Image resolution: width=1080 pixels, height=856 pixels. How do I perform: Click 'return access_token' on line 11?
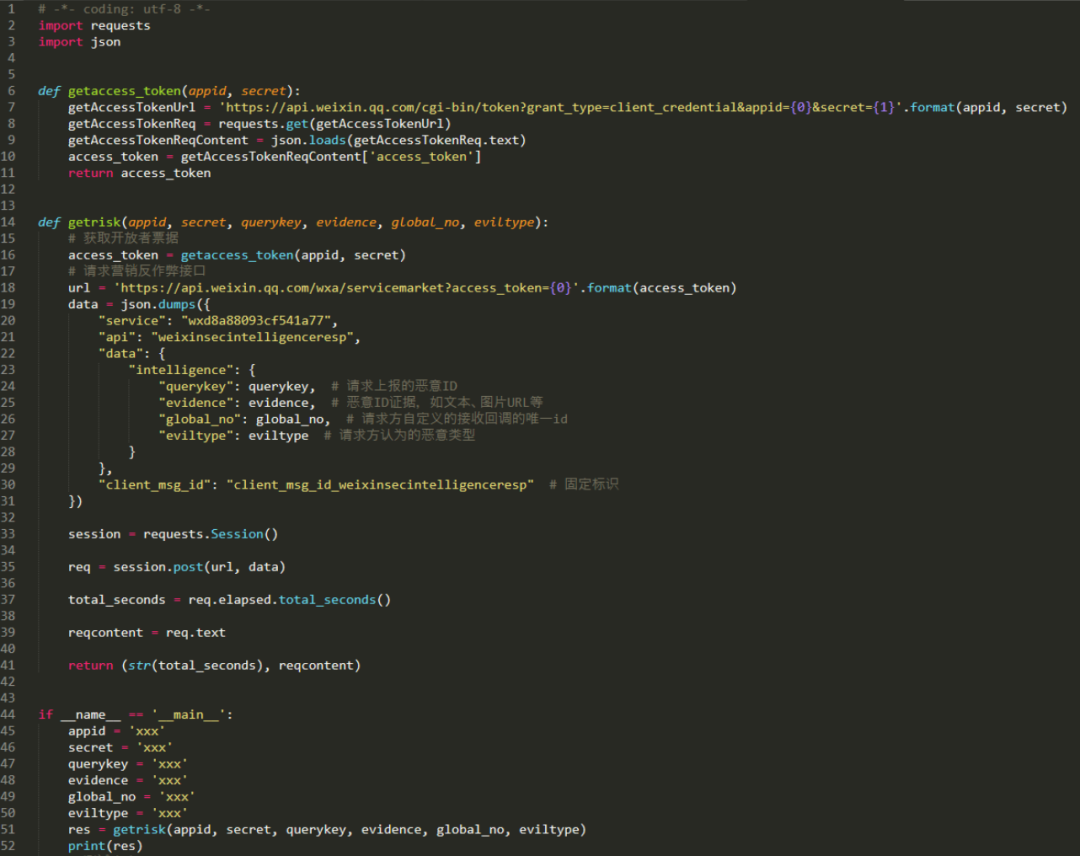[x=139, y=173]
